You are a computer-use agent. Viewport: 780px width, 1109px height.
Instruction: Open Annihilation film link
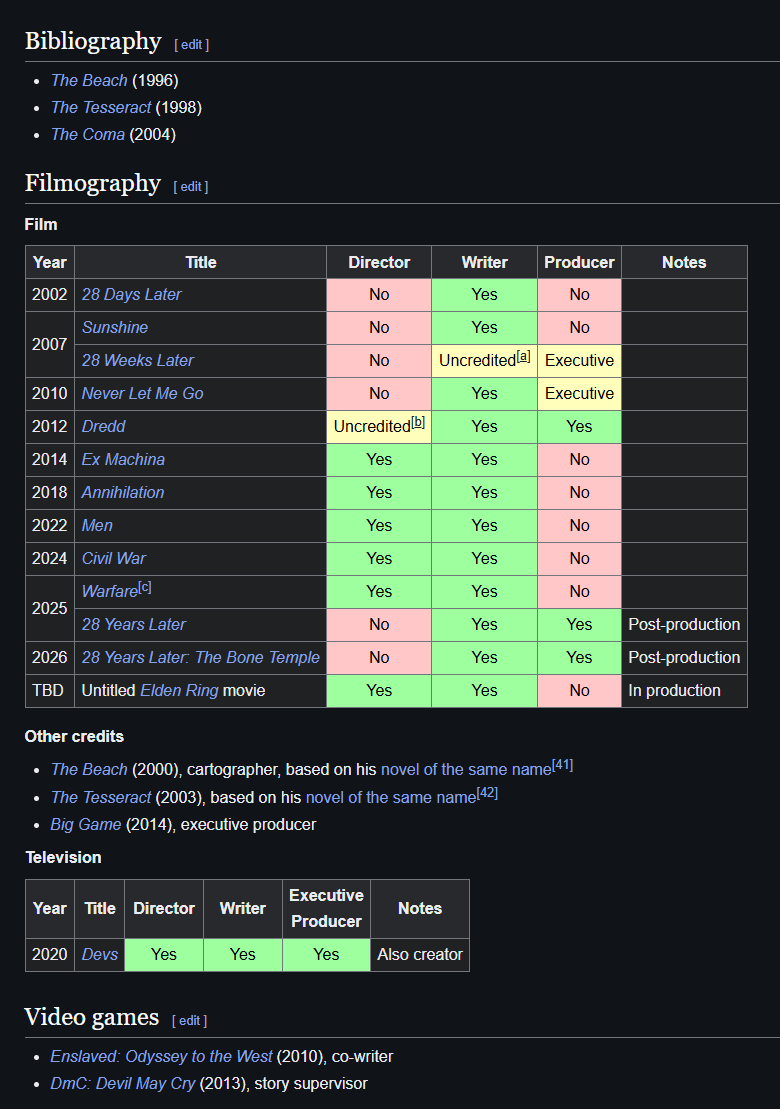[x=122, y=492]
